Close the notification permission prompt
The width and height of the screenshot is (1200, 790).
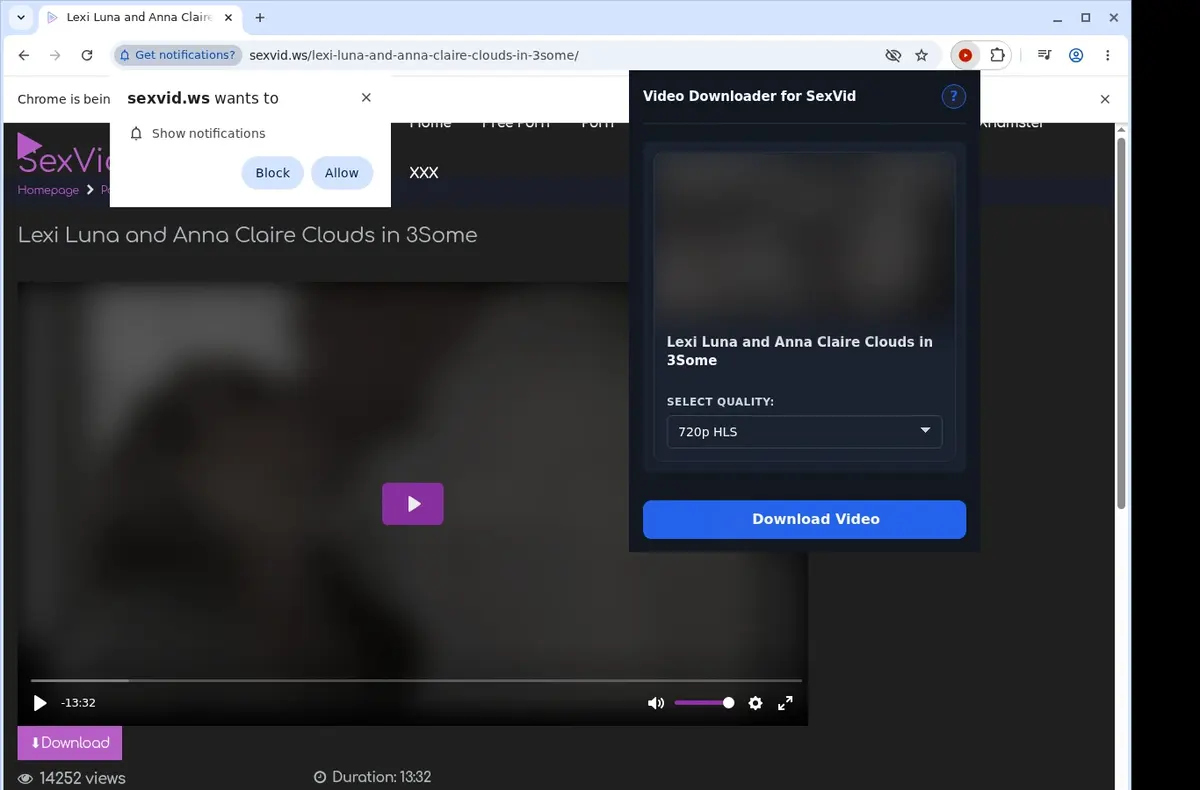click(x=366, y=97)
